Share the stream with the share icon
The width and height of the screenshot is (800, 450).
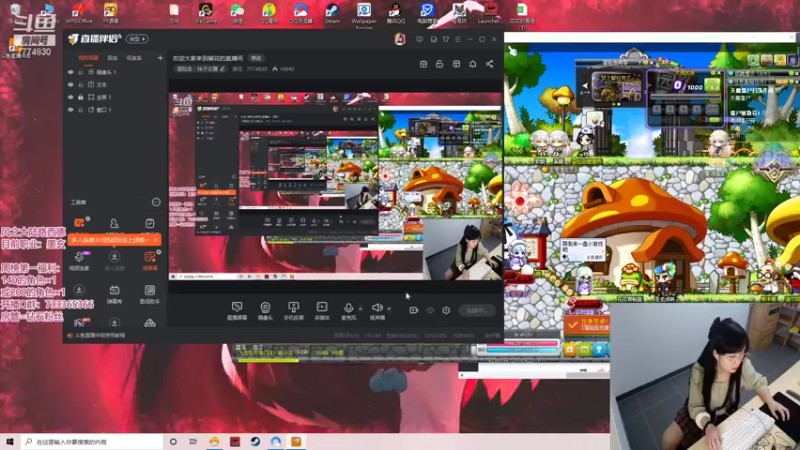pos(489,64)
